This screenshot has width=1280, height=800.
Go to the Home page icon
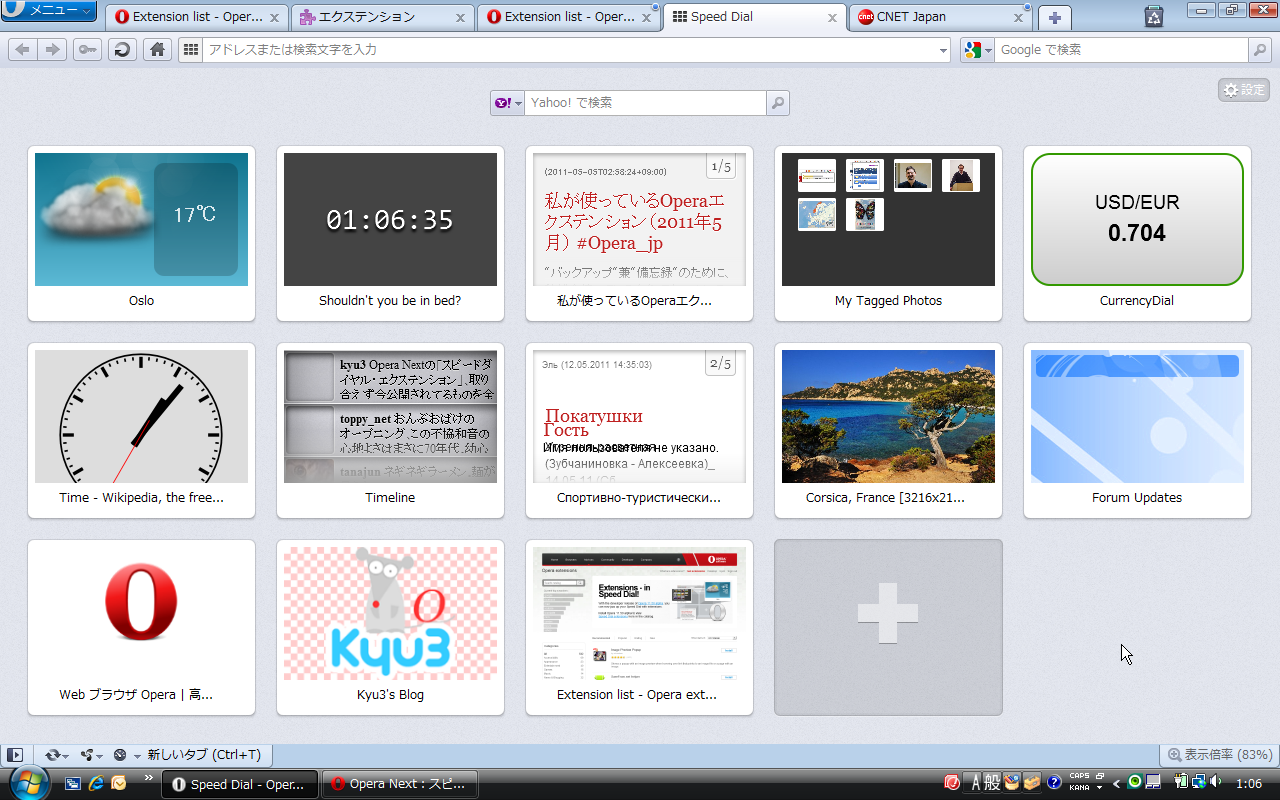point(156,49)
